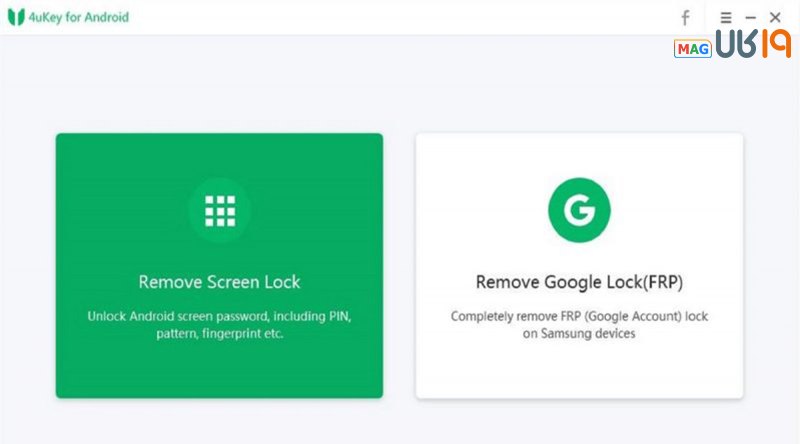Viewport: 800px width, 444px height.
Task: Click the green Google G icon
Action: tap(578, 210)
